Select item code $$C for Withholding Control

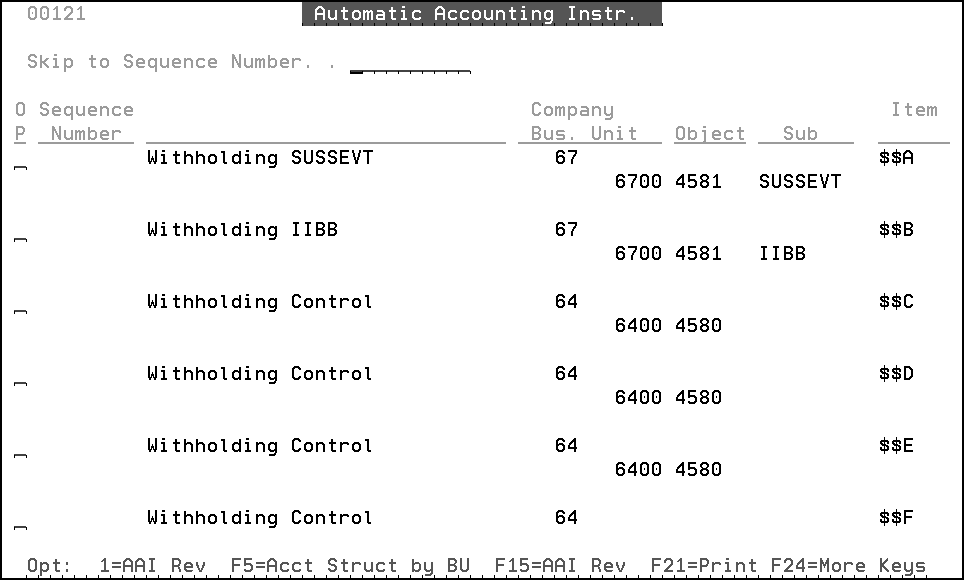pyautogui.click(x=897, y=301)
